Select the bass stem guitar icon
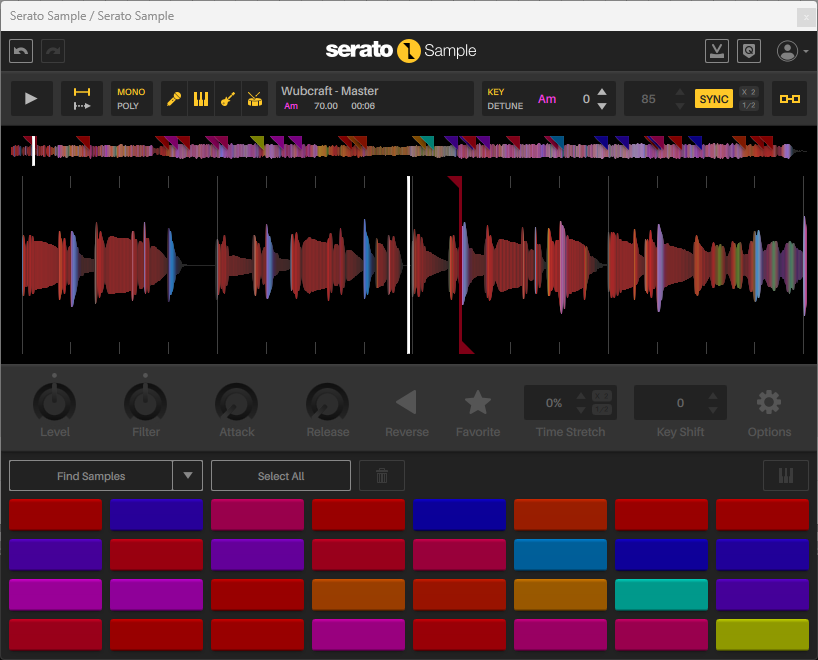 (x=227, y=99)
